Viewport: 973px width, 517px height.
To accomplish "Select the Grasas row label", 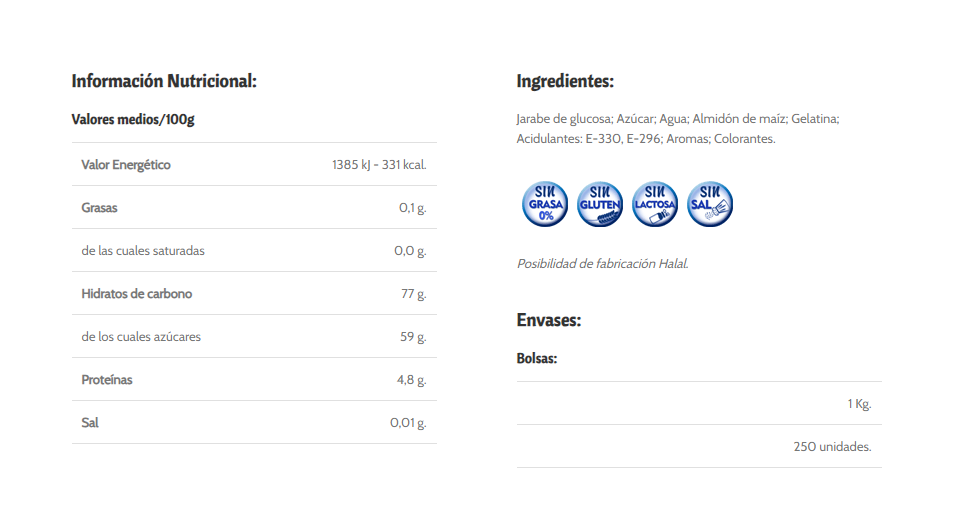I will coord(100,208).
